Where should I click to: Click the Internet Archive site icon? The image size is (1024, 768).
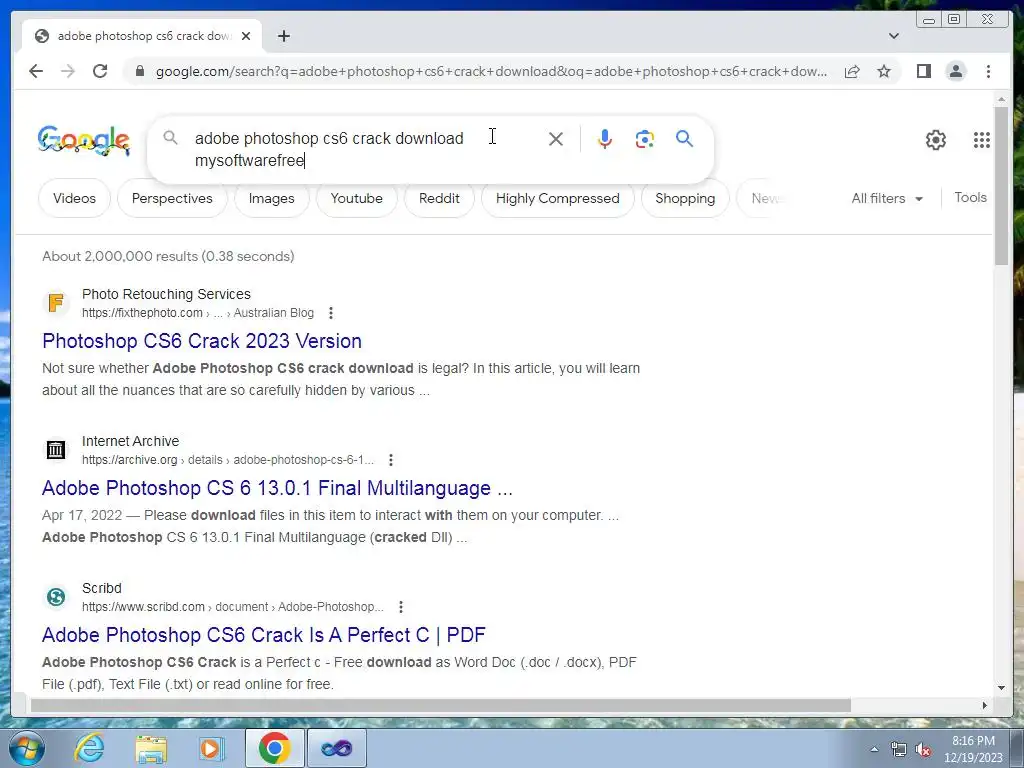(56, 449)
